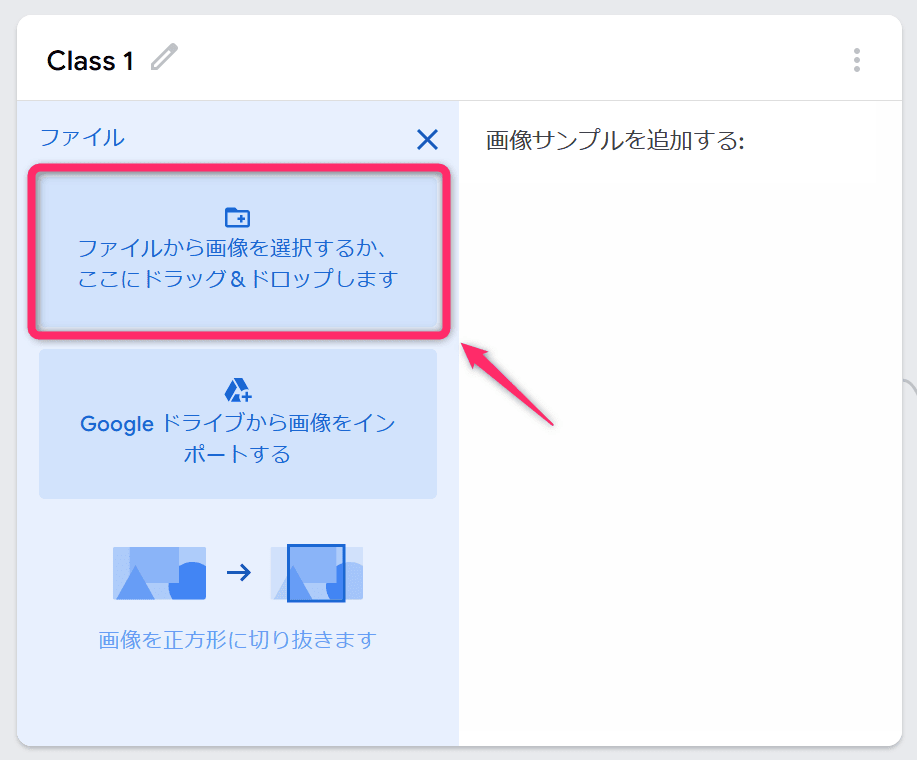Click the Google Drive import icon

237,390
